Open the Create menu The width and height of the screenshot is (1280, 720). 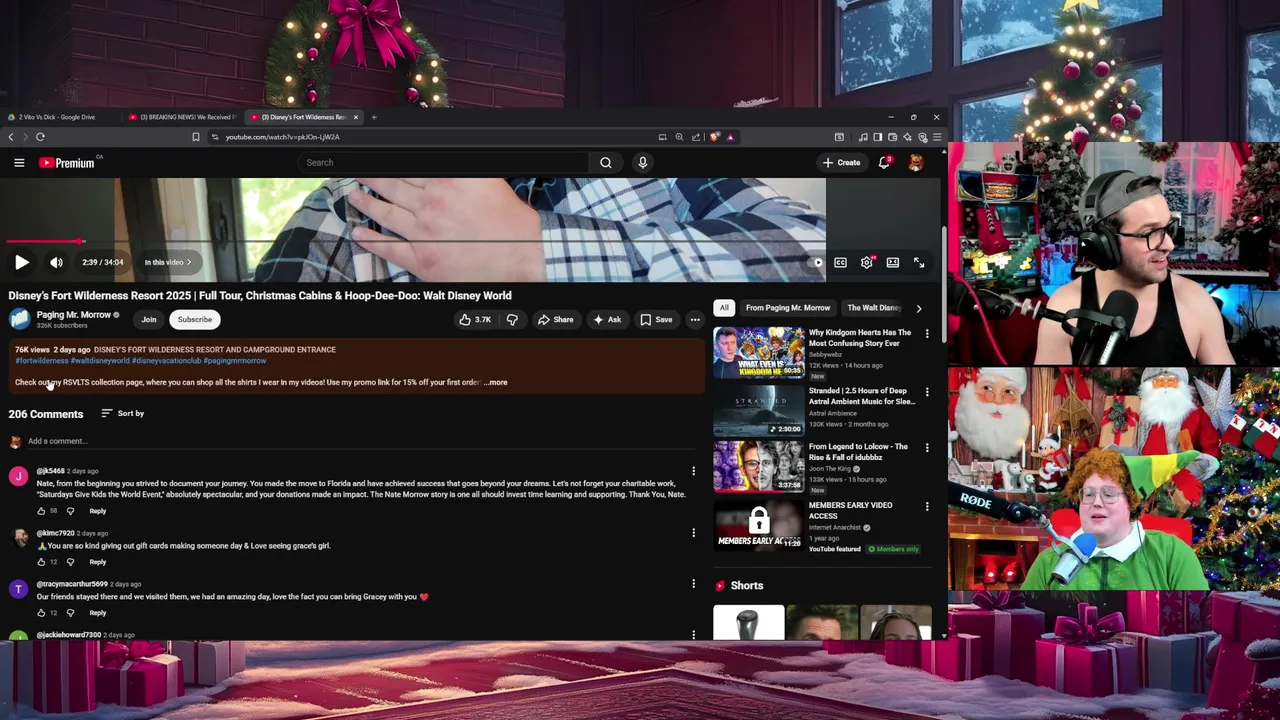click(840, 162)
